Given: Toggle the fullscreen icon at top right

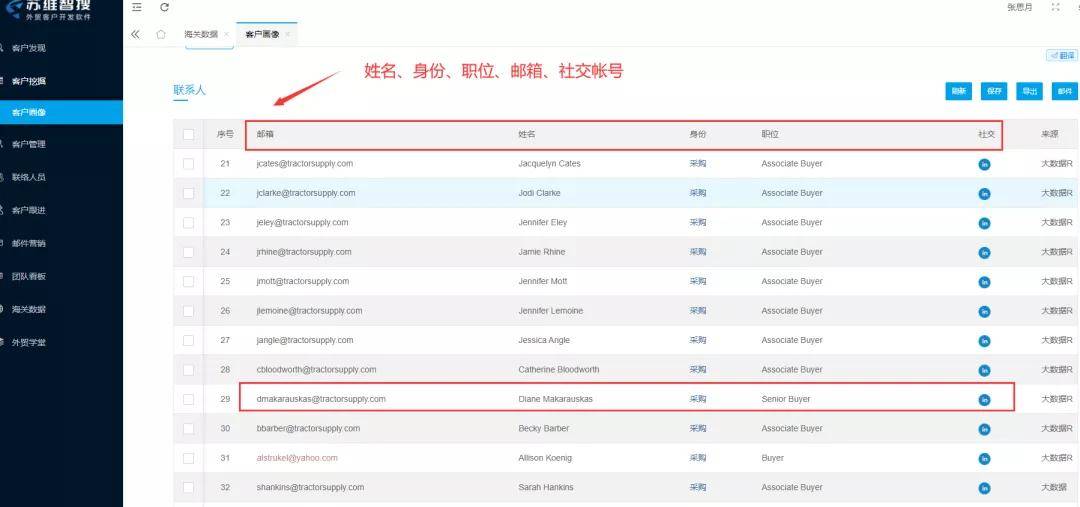Looking at the screenshot, I should pos(1055,8).
